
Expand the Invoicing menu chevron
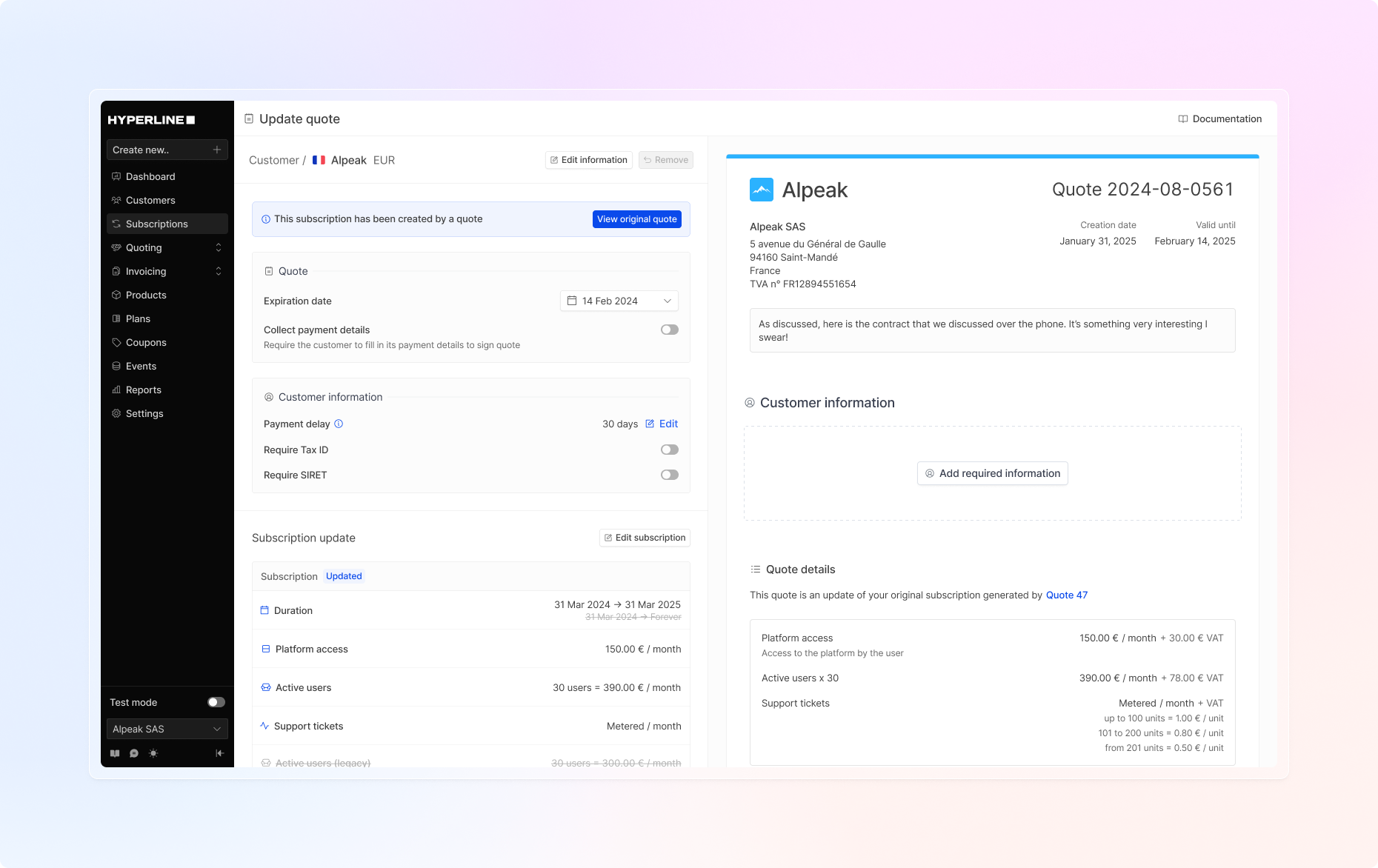219,271
